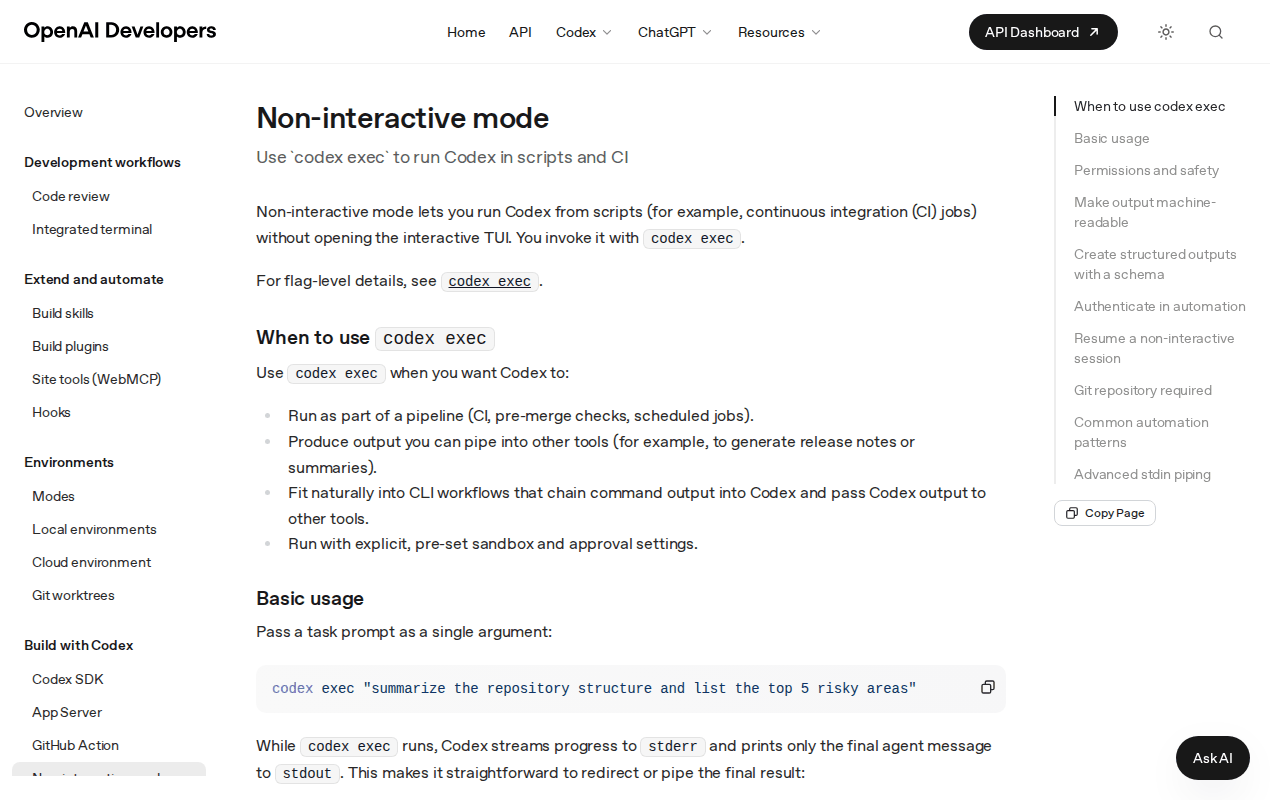
Task: Click the stdout inline code text
Action: point(307,773)
